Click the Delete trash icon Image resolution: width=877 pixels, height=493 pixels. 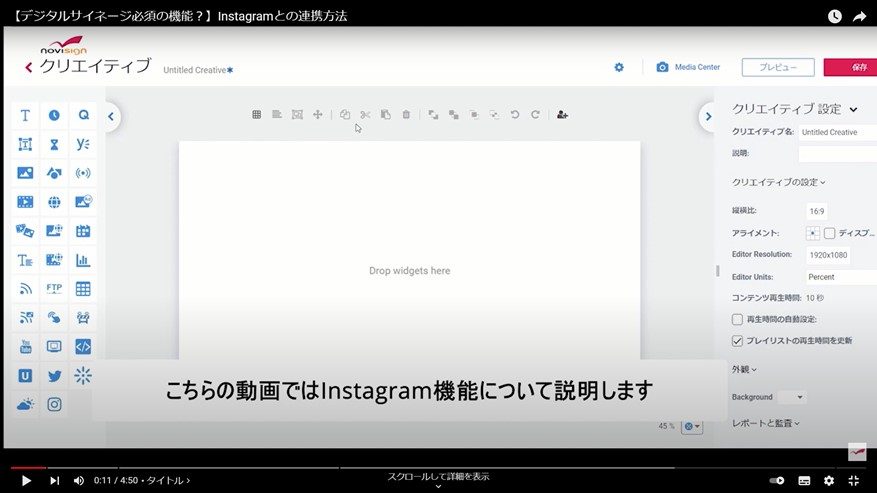tap(406, 115)
